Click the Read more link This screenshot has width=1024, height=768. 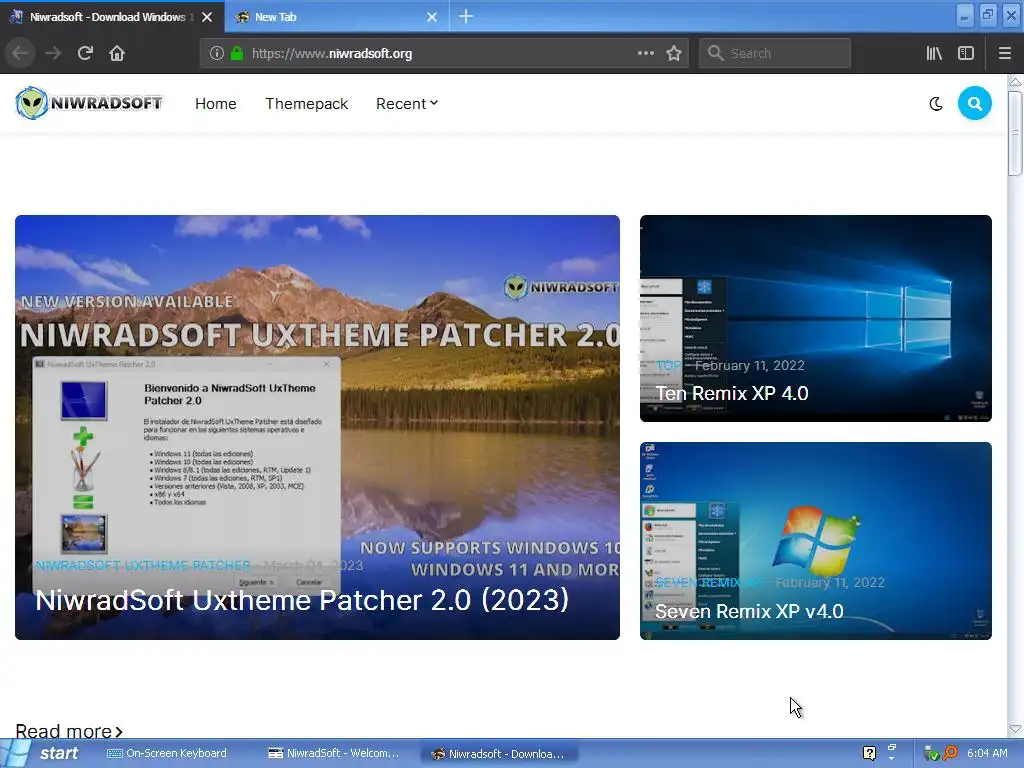pyautogui.click(x=69, y=731)
